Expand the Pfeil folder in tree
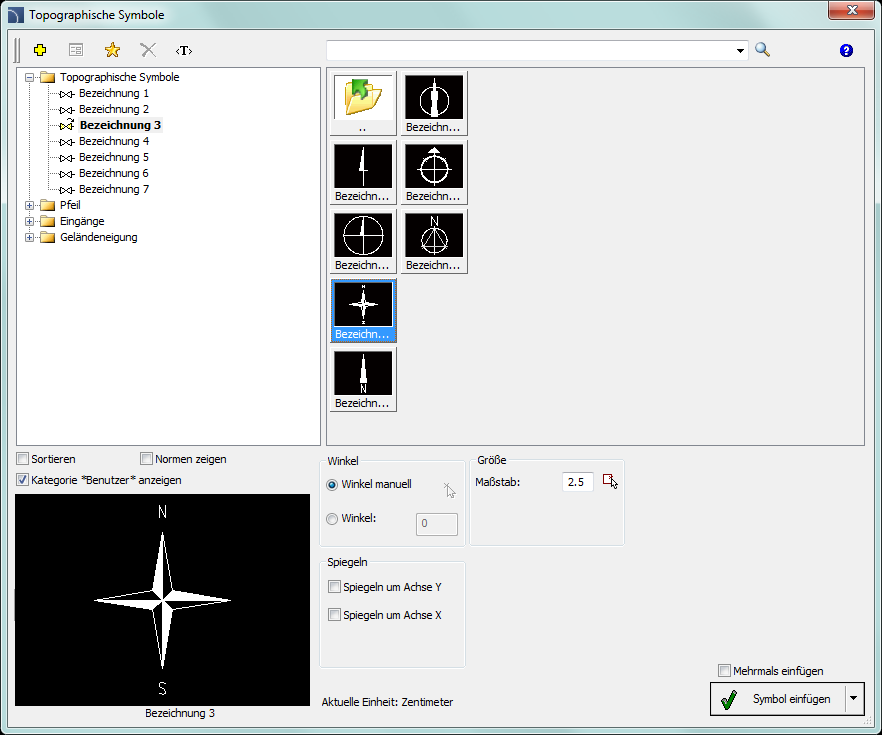Screen dimensions: 882x735 pyautogui.click(x=30, y=205)
